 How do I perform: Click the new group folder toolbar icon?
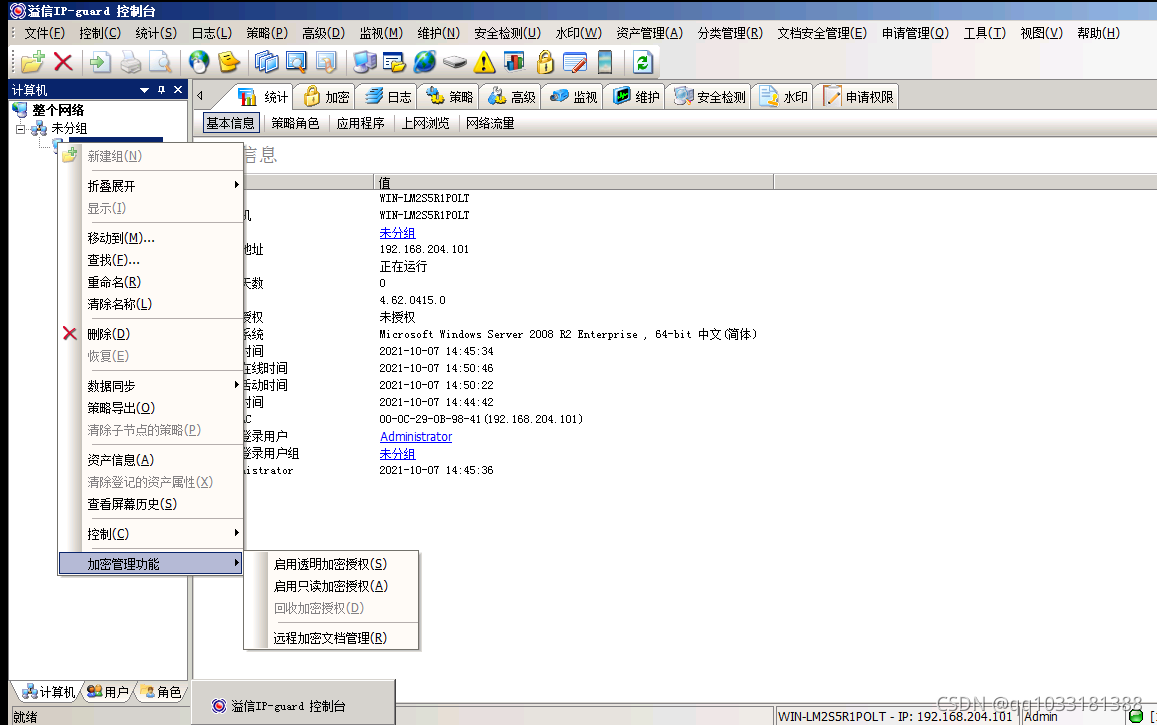32,63
